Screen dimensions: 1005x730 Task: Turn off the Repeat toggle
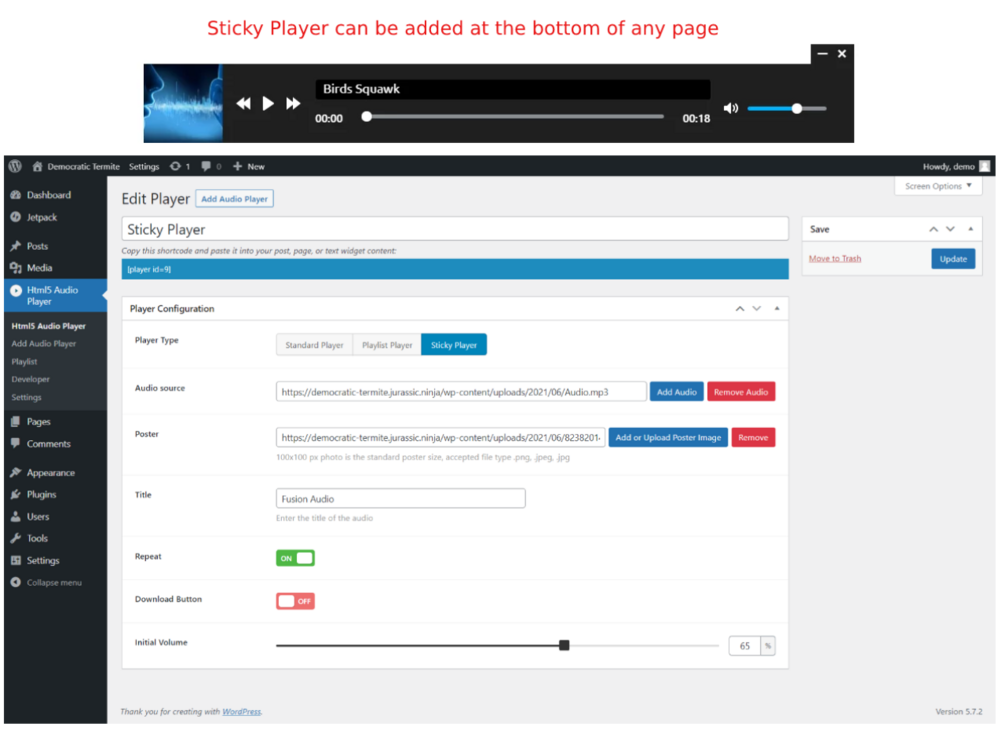tap(295, 558)
